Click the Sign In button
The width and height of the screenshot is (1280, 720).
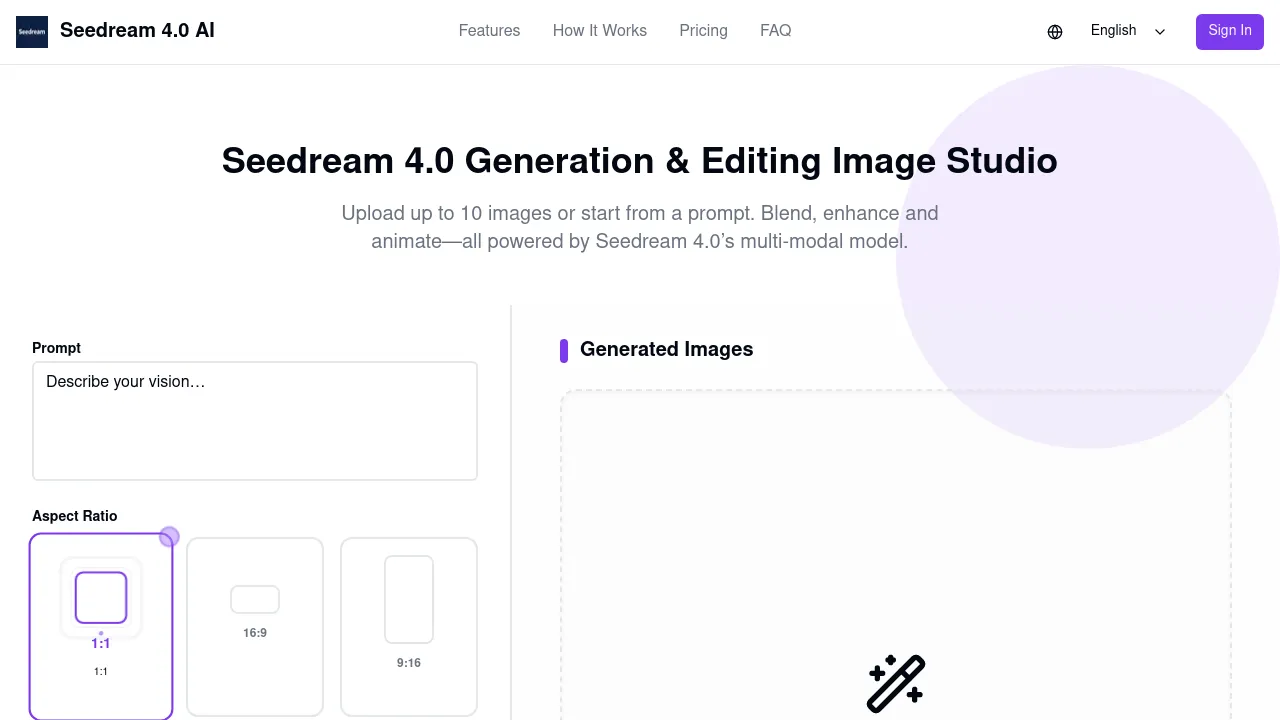pyautogui.click(x=1230, y=31)
